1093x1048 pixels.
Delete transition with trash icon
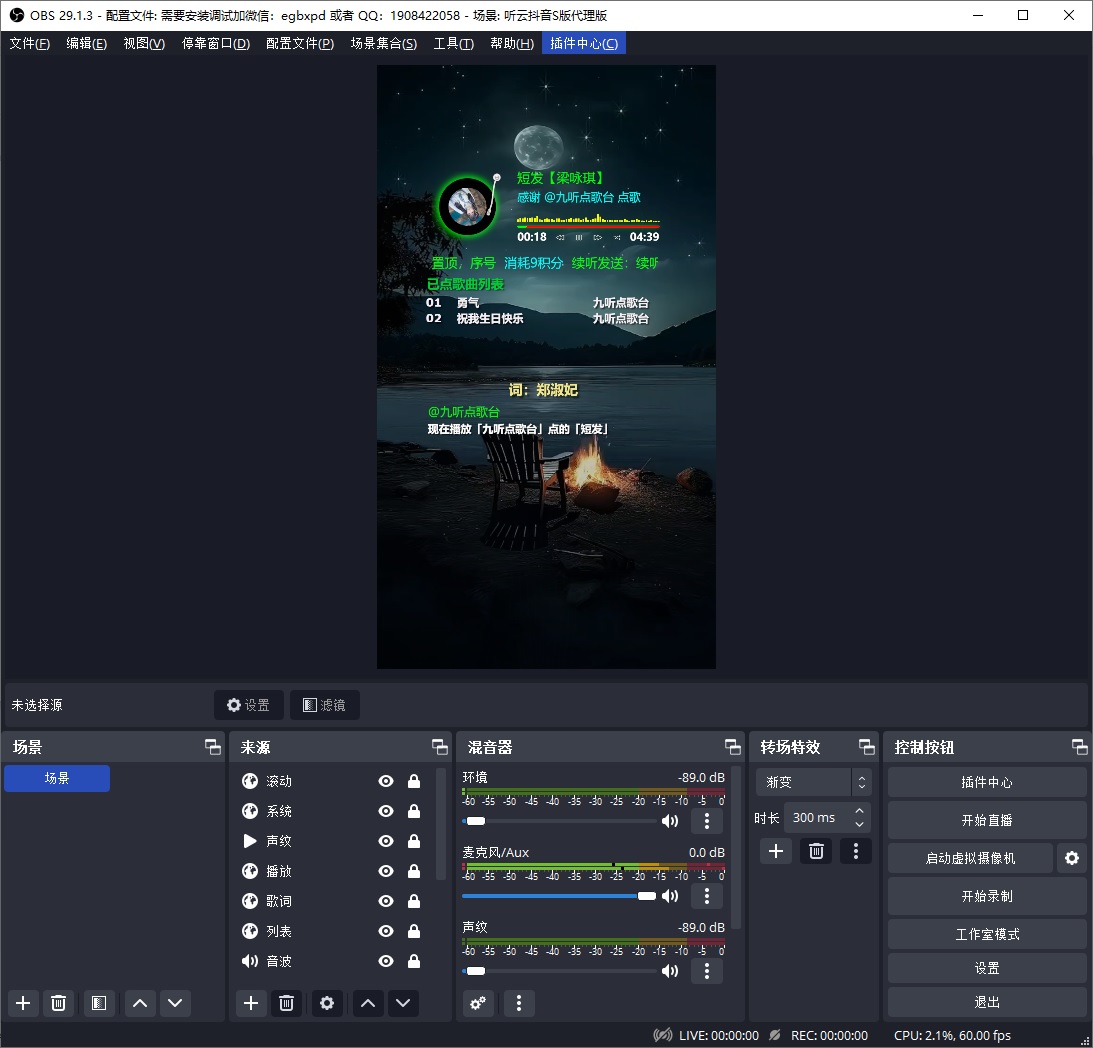pos(816,851)
